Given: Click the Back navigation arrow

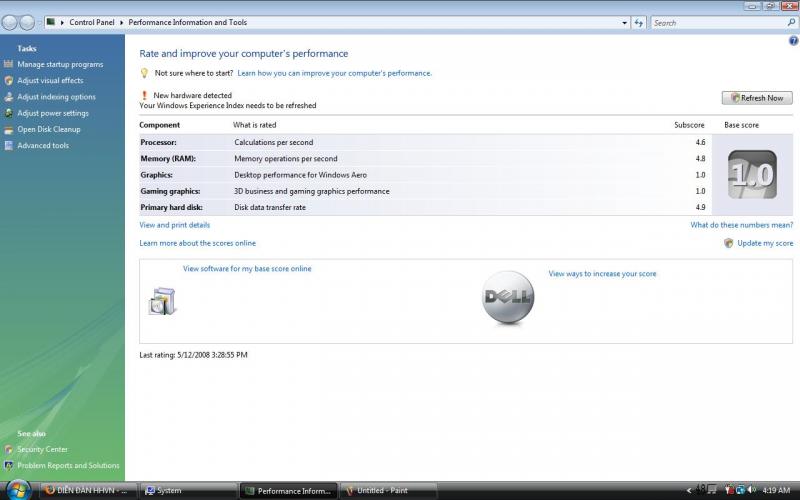Looking at the screenshot, I should point(11,22).
